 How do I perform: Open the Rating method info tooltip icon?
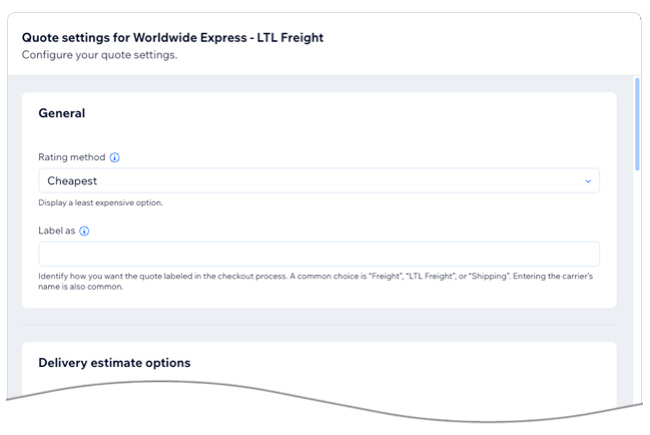pyautogui.click(x=114, y=158)
